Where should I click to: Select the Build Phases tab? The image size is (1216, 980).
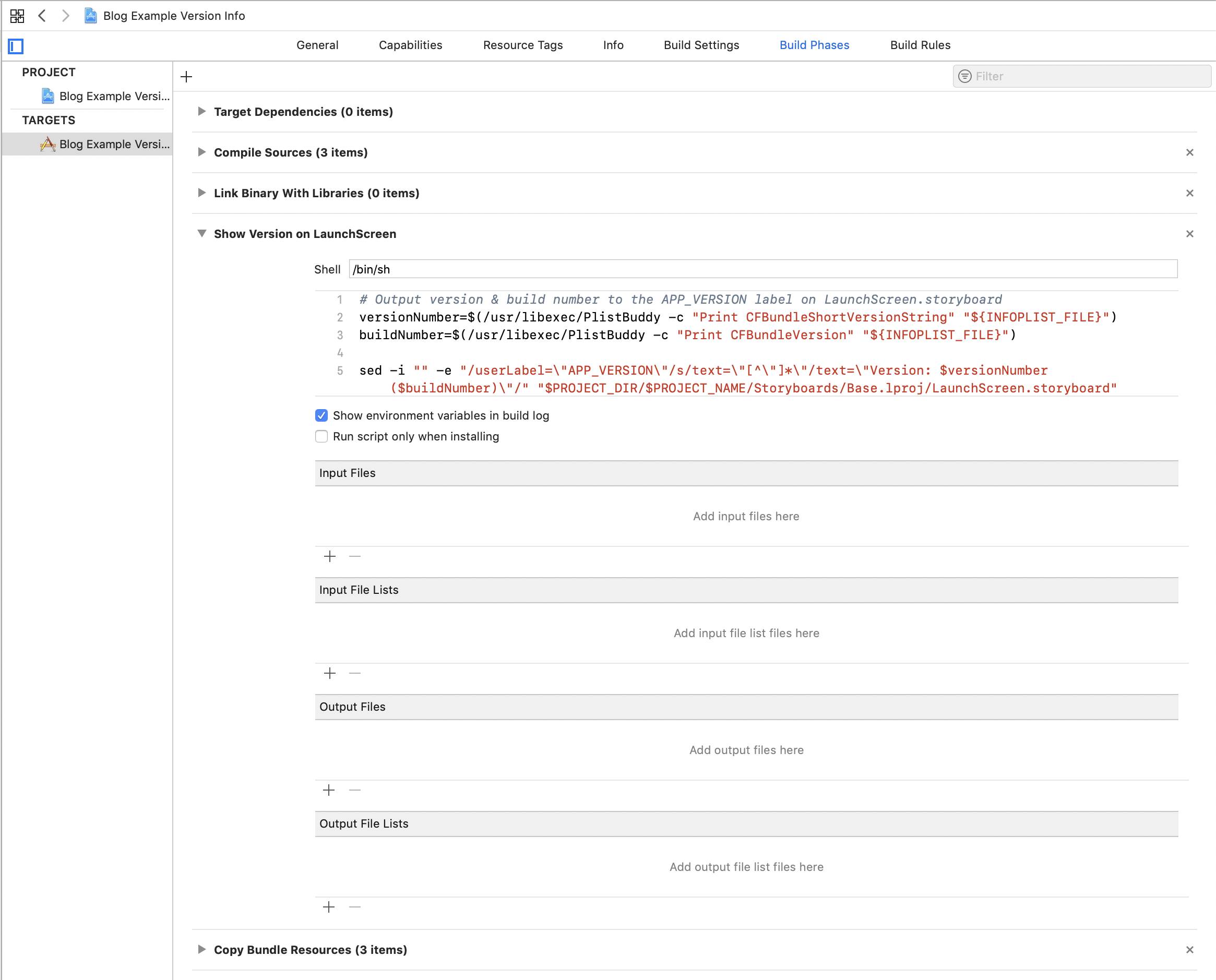tap(814, 45)
